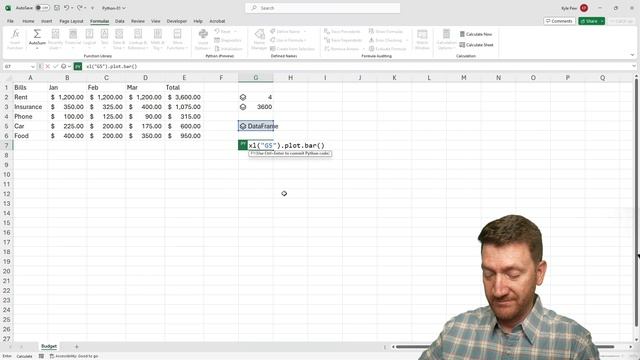640x360 pixels.
Task: Select column H header
Action: pyautogui.click(x=290, y=78)
